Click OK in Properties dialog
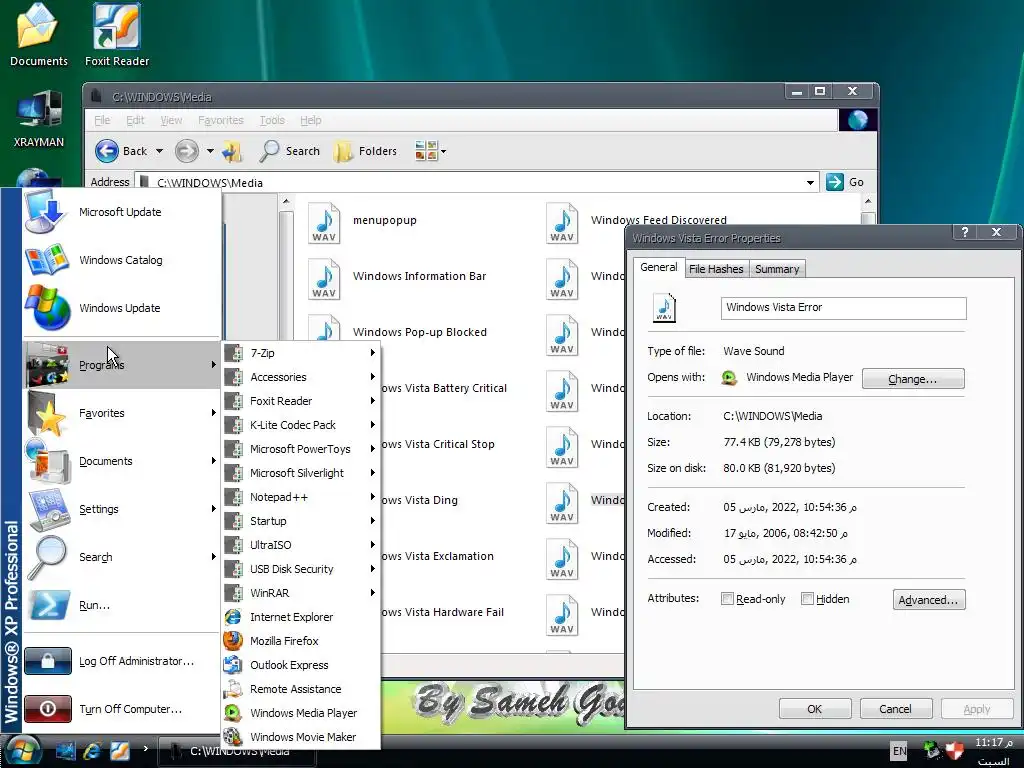 (x=814, y=709)
